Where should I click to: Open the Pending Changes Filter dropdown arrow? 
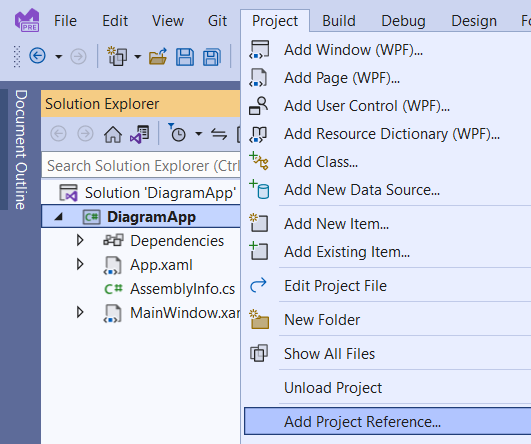click(199, 134)
